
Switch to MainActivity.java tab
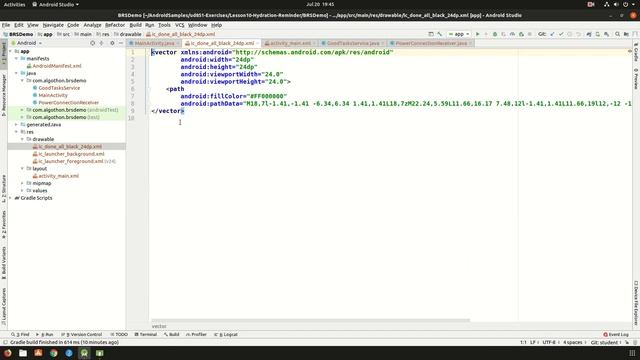pos(154,43)
